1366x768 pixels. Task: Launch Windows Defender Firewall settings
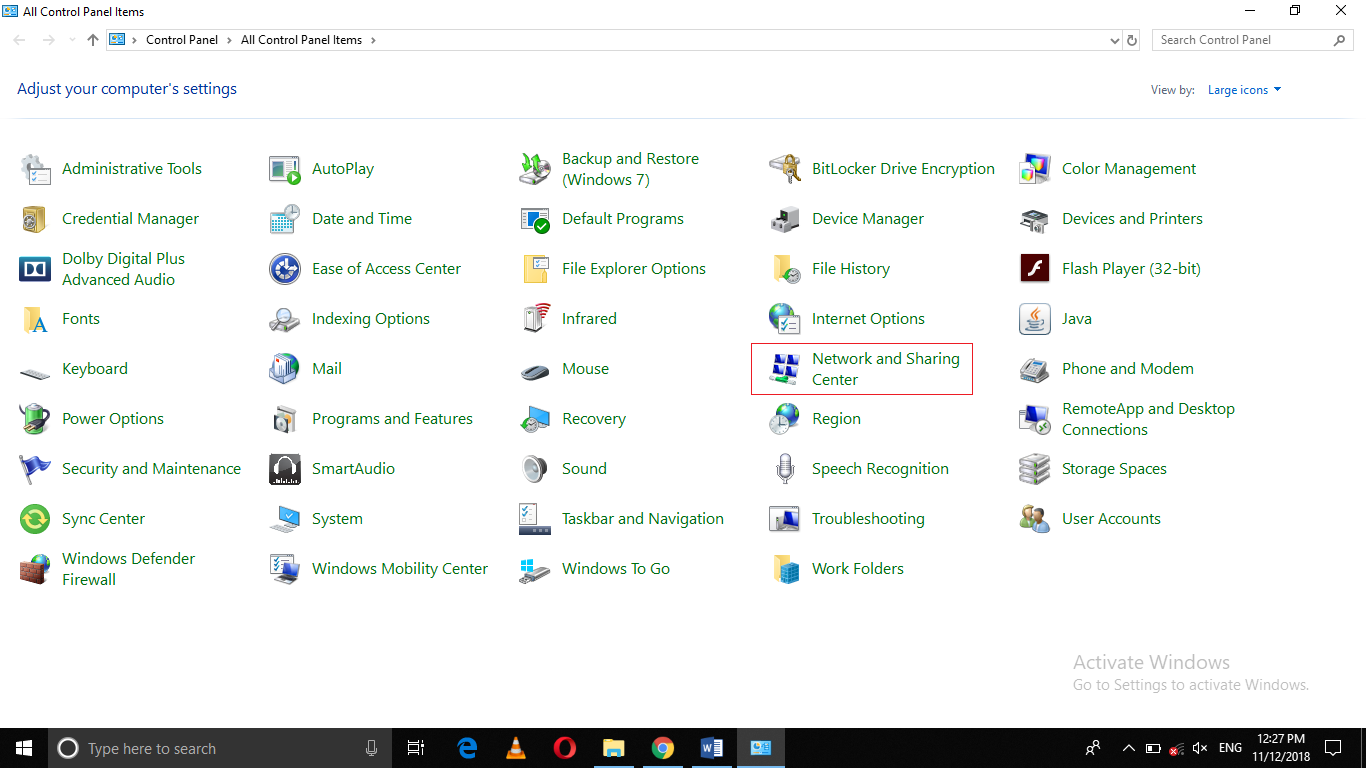pos(128,568)
